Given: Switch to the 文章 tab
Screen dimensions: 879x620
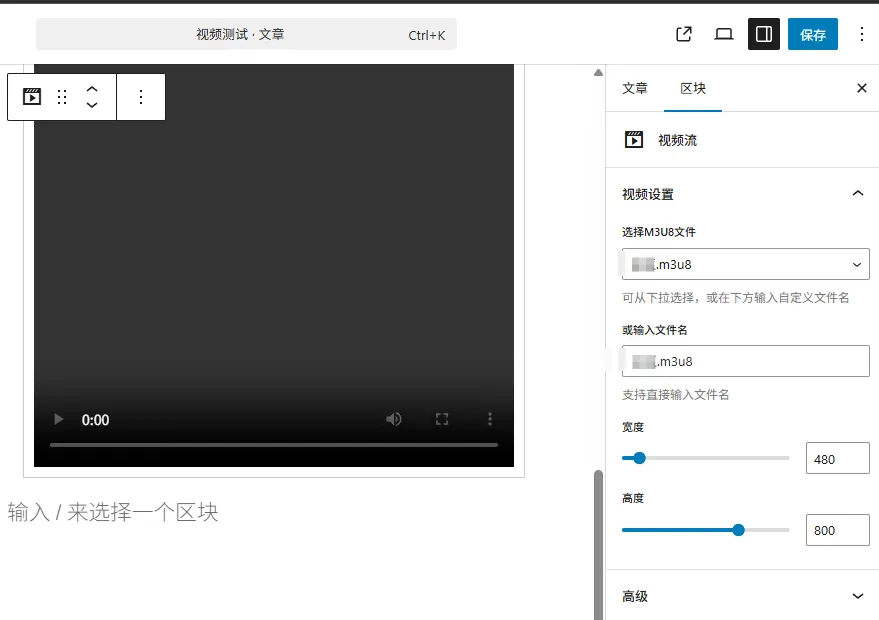Looking at the screenshot, I should 635,88.
